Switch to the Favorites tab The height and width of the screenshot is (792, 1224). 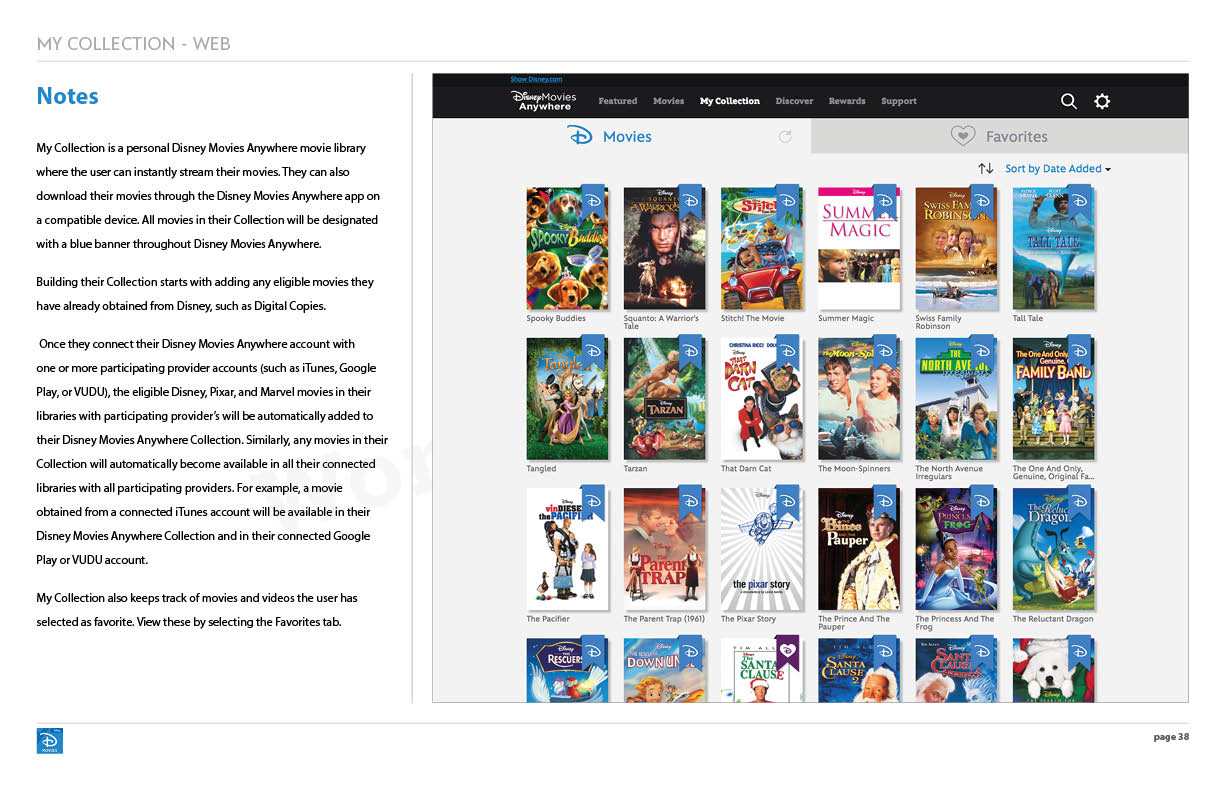pos(1000,136)
